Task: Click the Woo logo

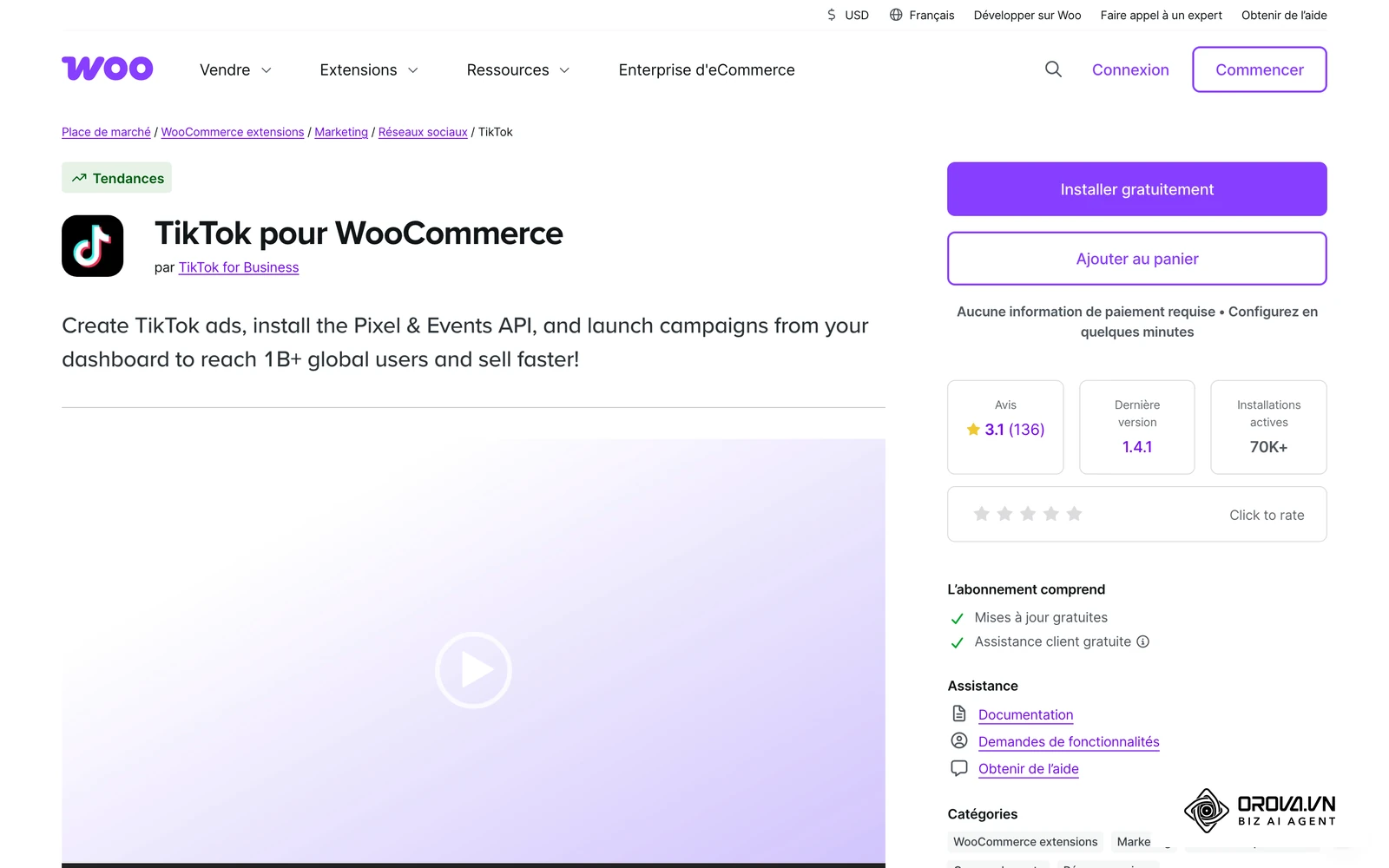Action: (107, 69)
